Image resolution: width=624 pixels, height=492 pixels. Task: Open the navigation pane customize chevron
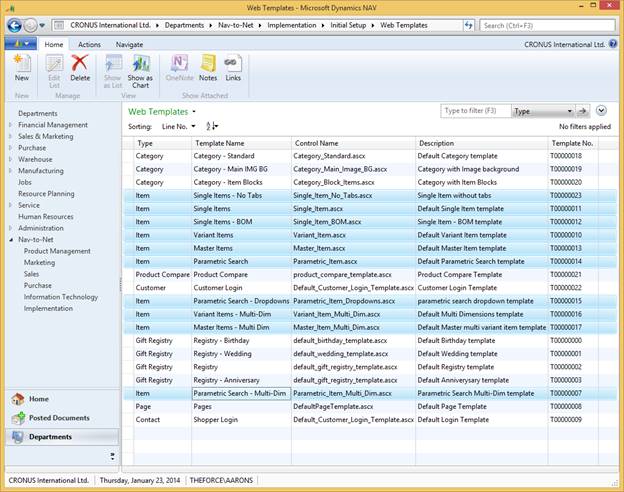(x=113, y=456)
